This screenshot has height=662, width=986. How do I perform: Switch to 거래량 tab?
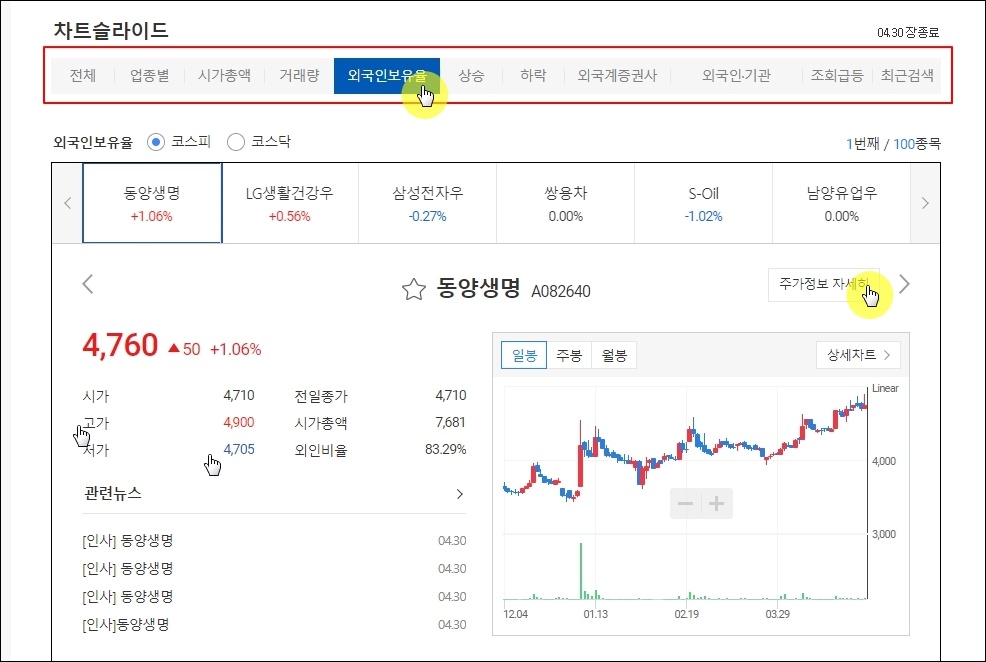(x=299, y=76)
